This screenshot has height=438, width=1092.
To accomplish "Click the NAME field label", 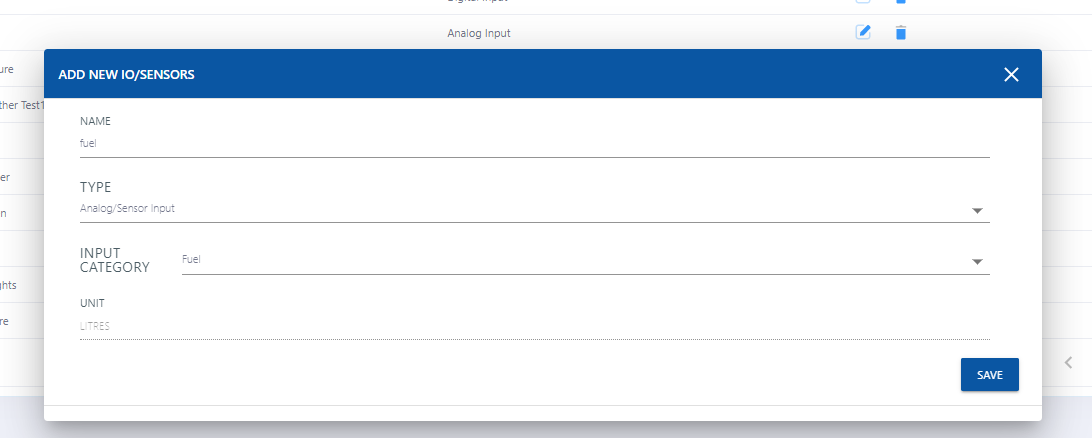I will click(95, 121).
